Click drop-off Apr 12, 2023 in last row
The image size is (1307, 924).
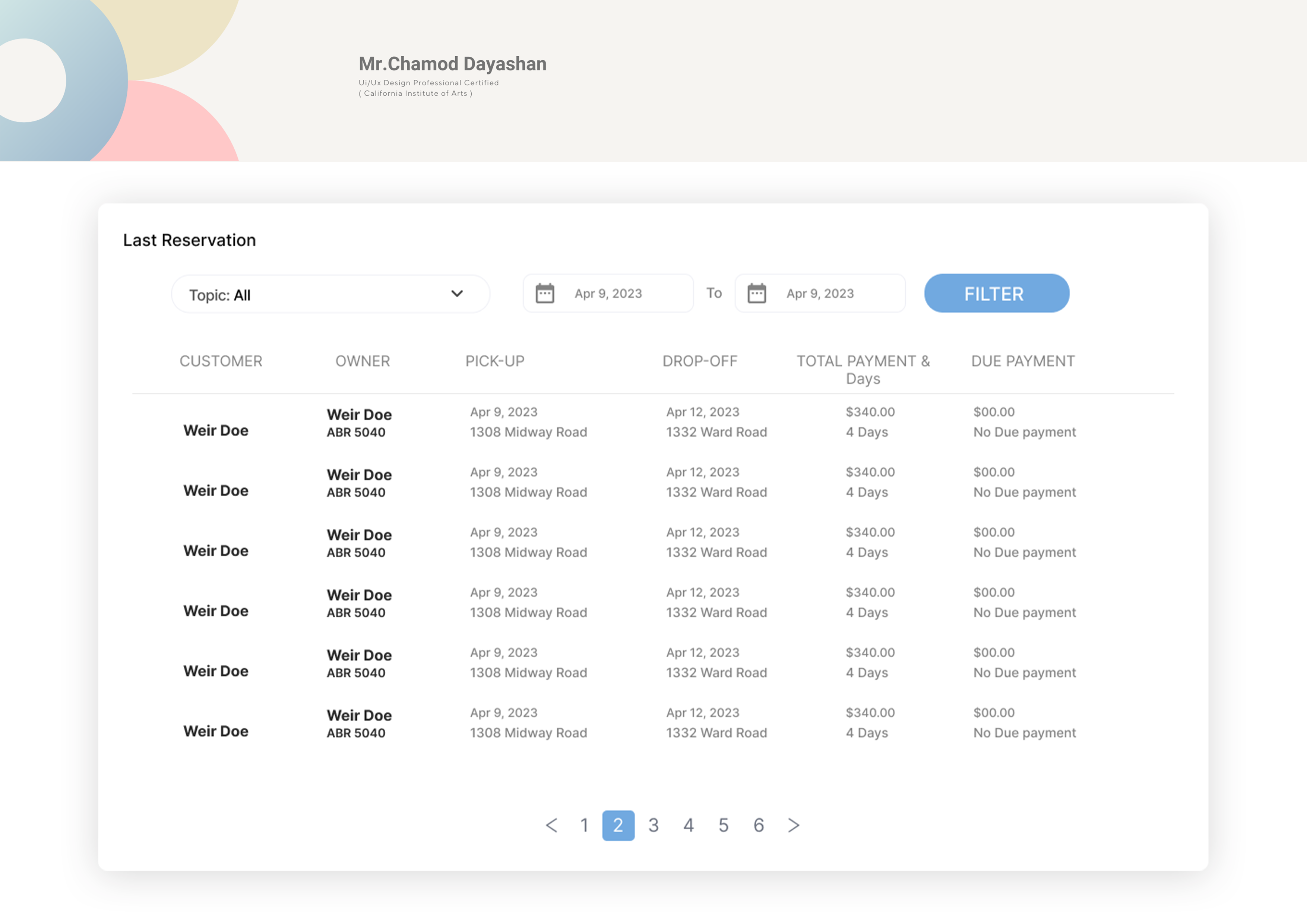pos(703,713)
